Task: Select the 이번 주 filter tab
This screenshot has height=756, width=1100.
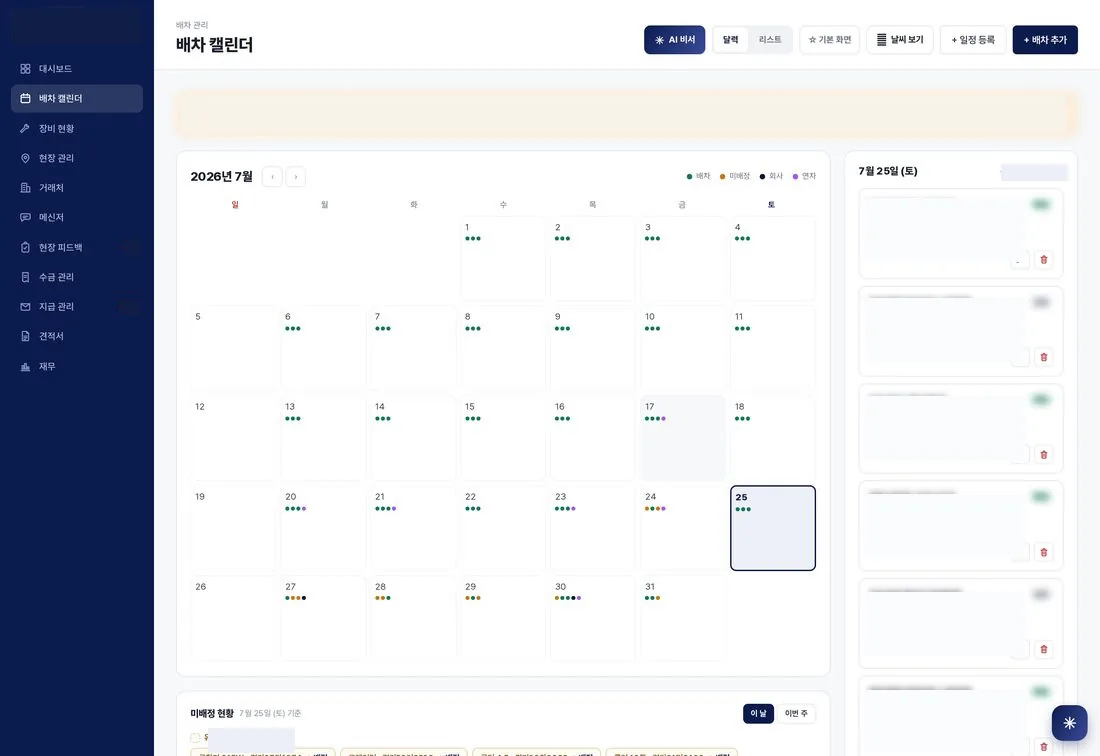Action: click(796, 713)
